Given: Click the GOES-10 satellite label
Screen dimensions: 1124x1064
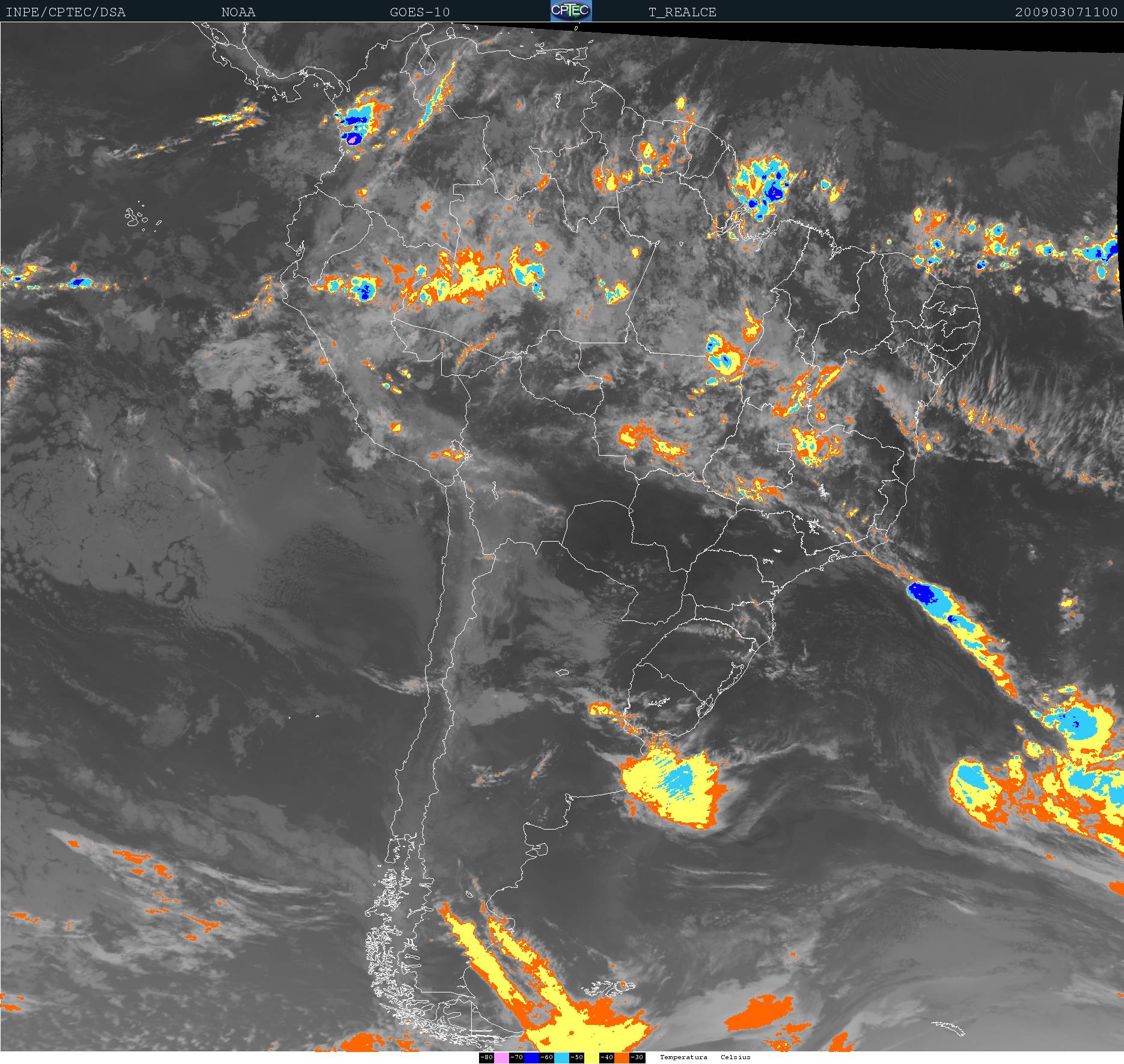Looking at the screenshot, I should pyautogui.click(x=420, y=12).
